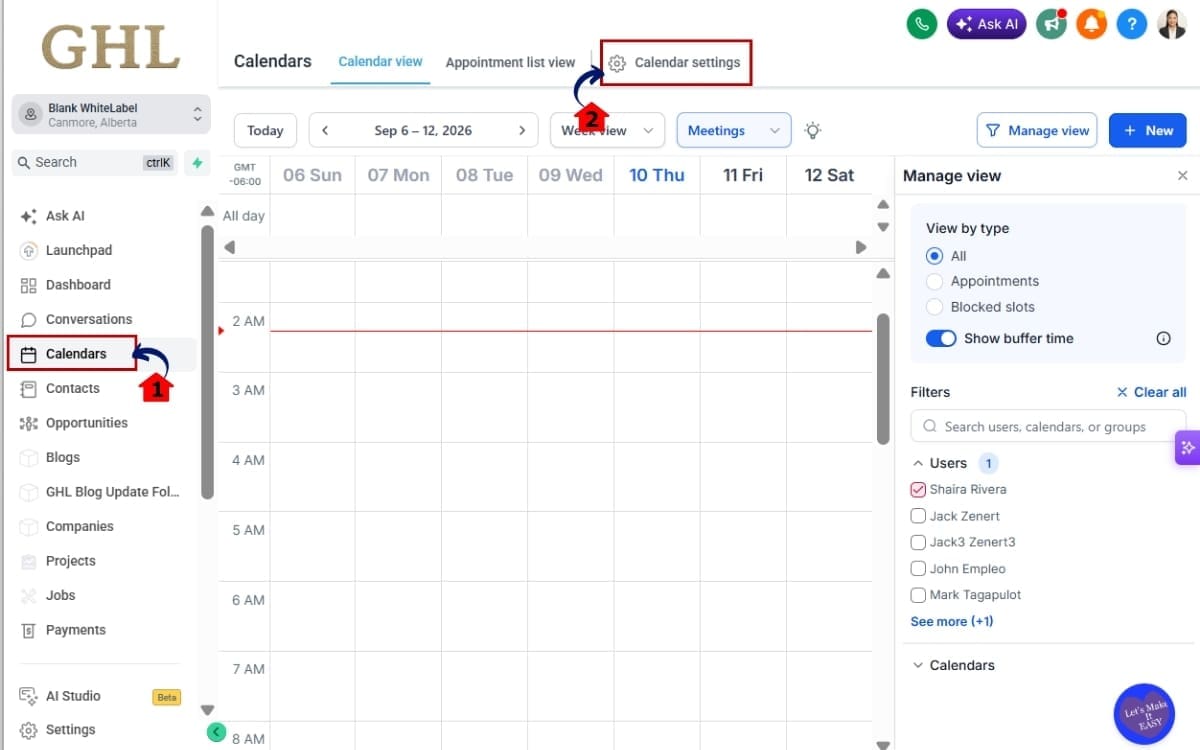Go to next week arrow
1200x750 pixels.
(x=521, y=130)
